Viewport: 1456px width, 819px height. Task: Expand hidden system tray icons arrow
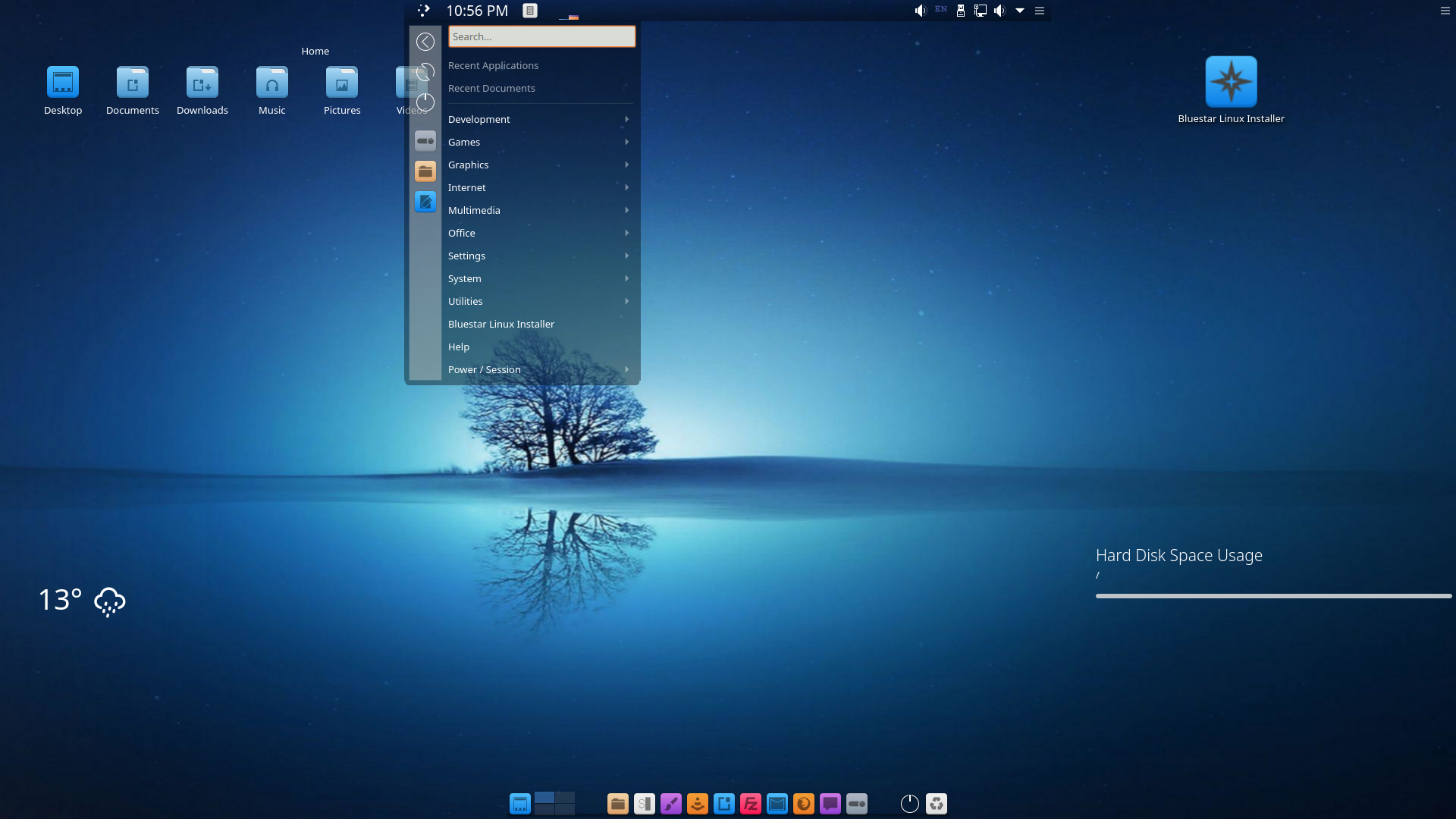coord(1020,11)
